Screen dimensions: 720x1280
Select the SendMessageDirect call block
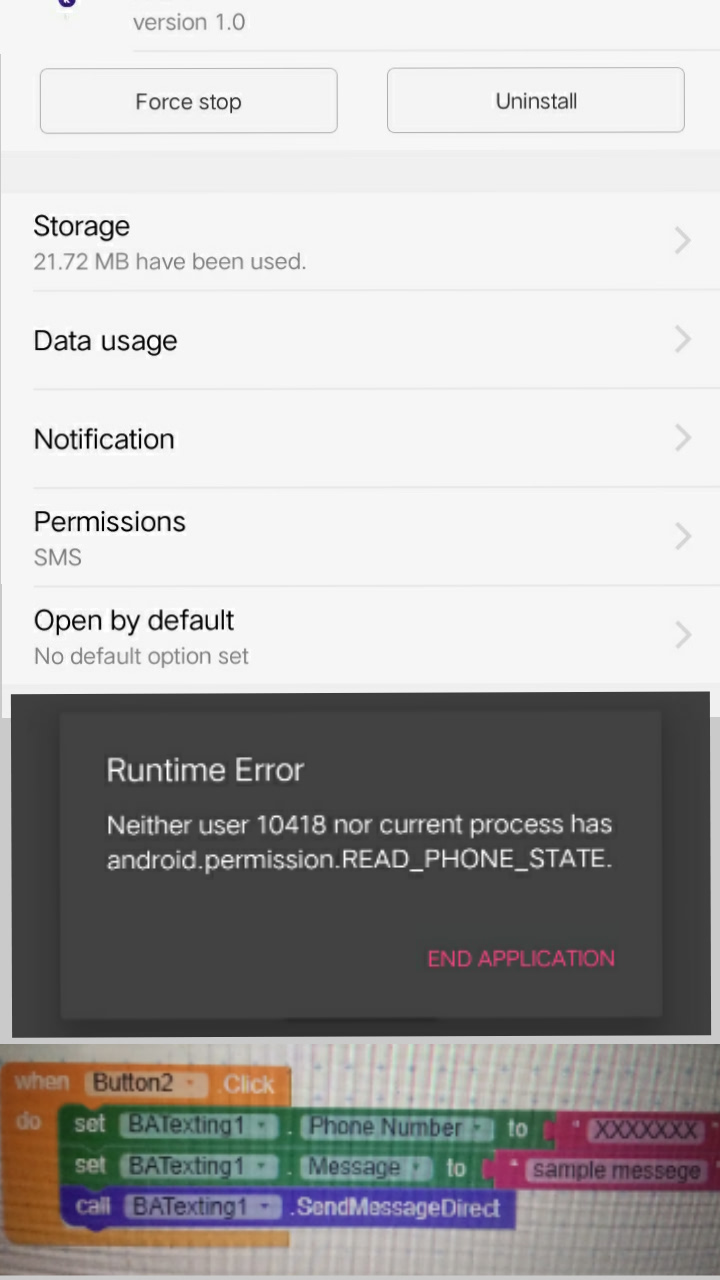tap(287, 1207)
